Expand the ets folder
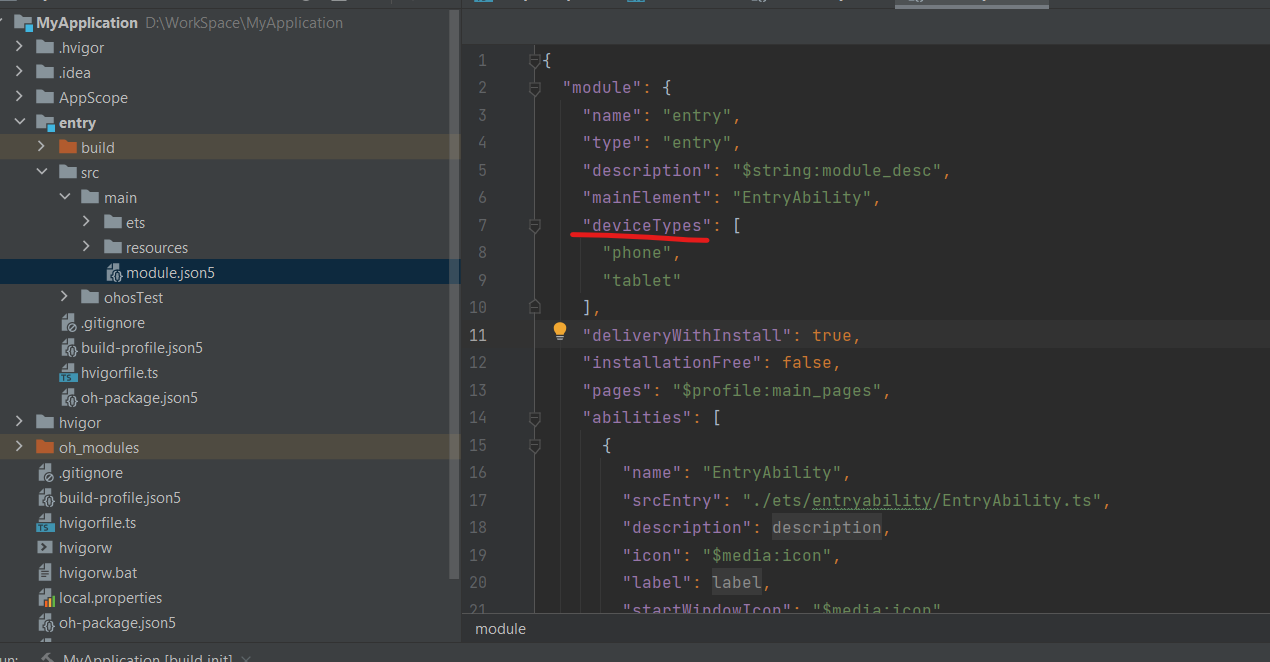The width and height of the screenshot is (1270, 662). (x=87, y=222)
